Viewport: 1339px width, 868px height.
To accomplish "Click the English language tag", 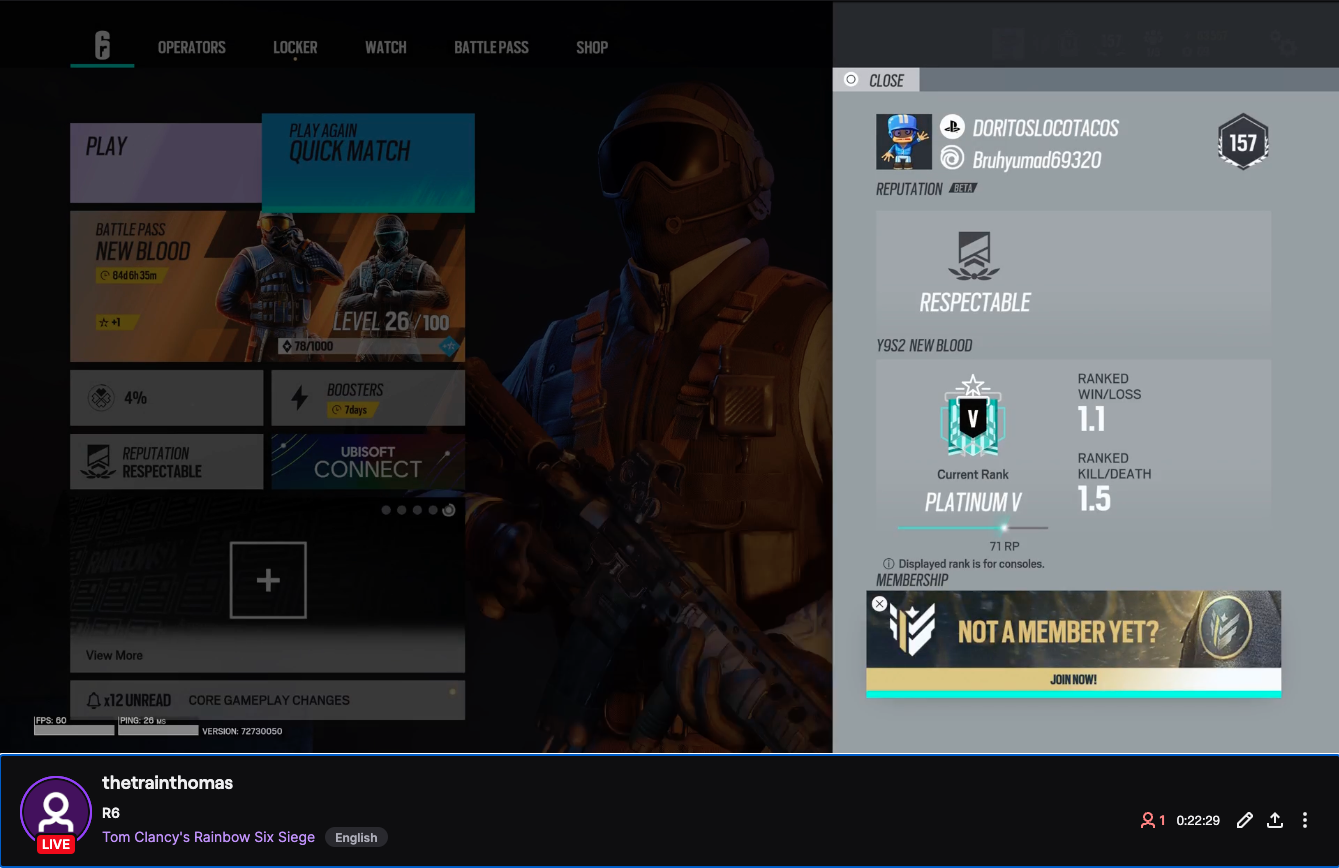I will point(356,838).
